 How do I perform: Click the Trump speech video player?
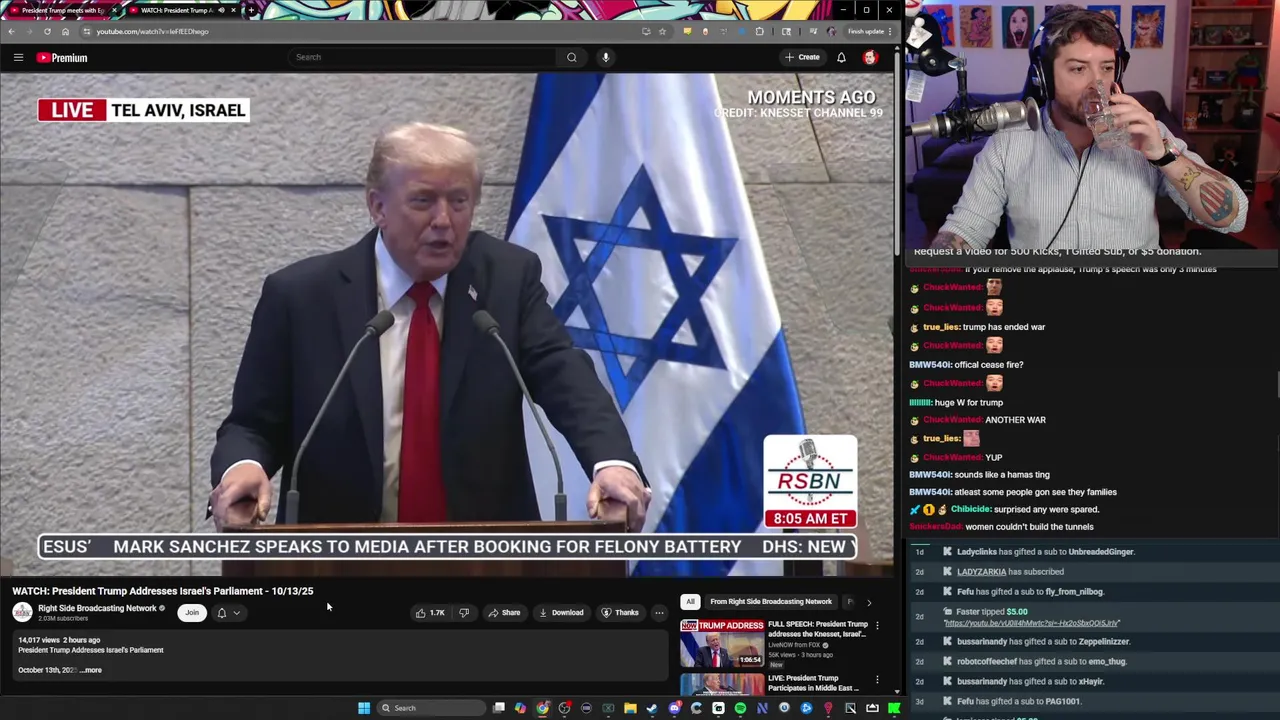(x=448, y=325)
